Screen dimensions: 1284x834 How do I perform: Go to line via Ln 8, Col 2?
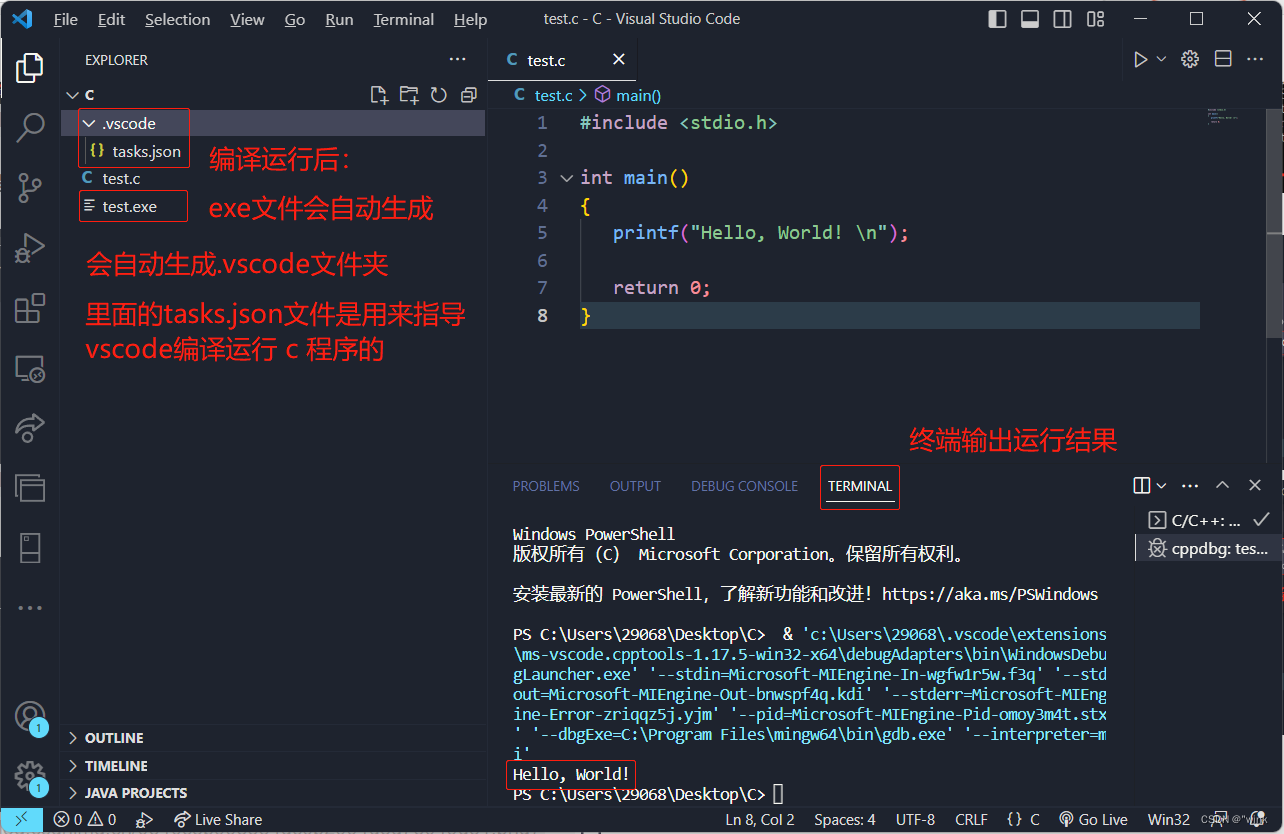(759, 820)
